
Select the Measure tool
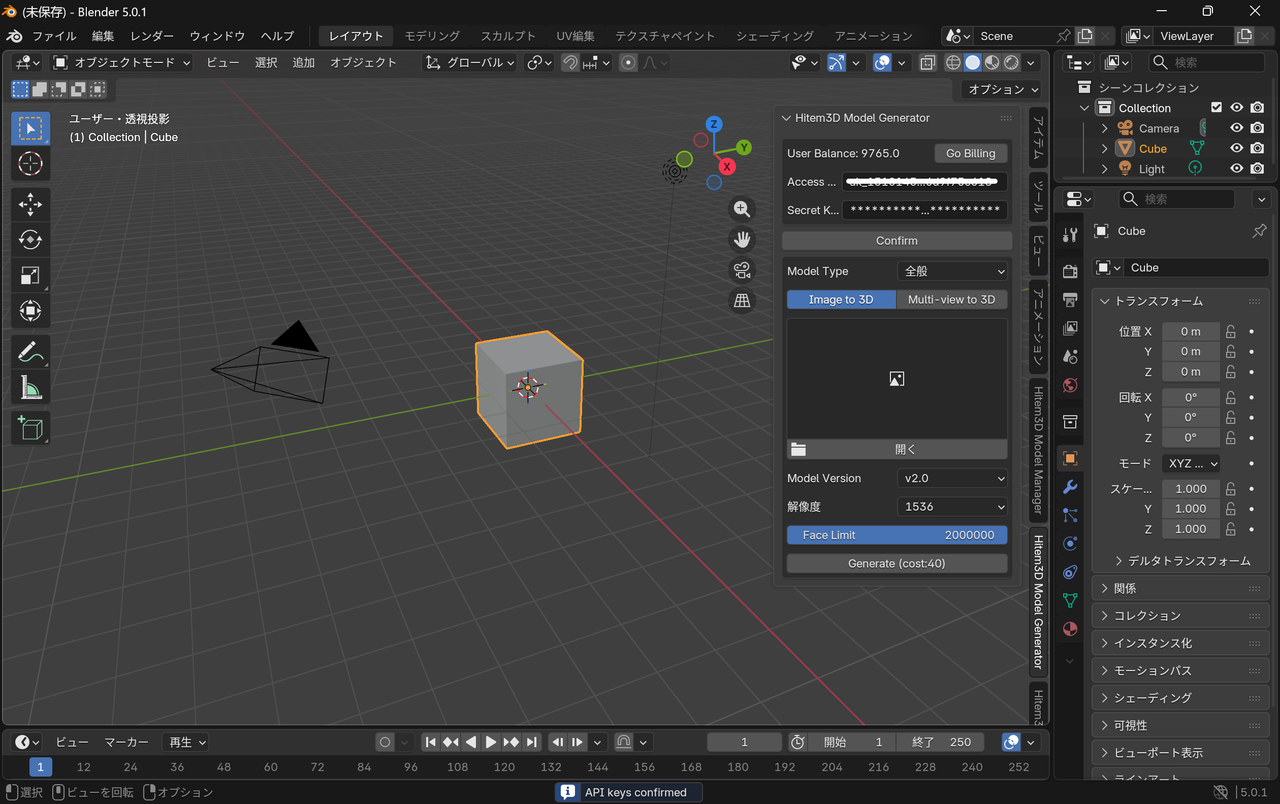click(x=30, y=387)
